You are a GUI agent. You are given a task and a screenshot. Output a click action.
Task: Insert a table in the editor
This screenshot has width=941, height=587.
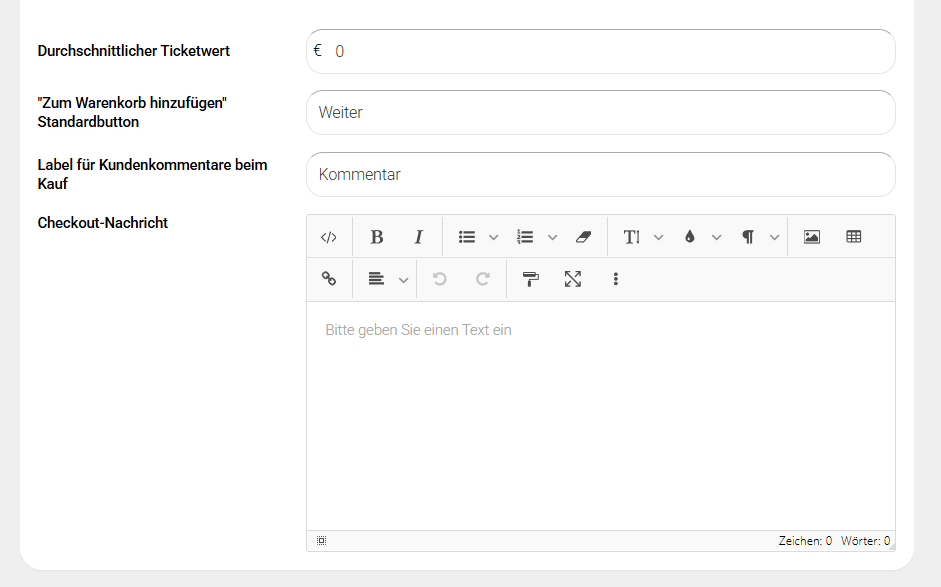tap(854, 237)
